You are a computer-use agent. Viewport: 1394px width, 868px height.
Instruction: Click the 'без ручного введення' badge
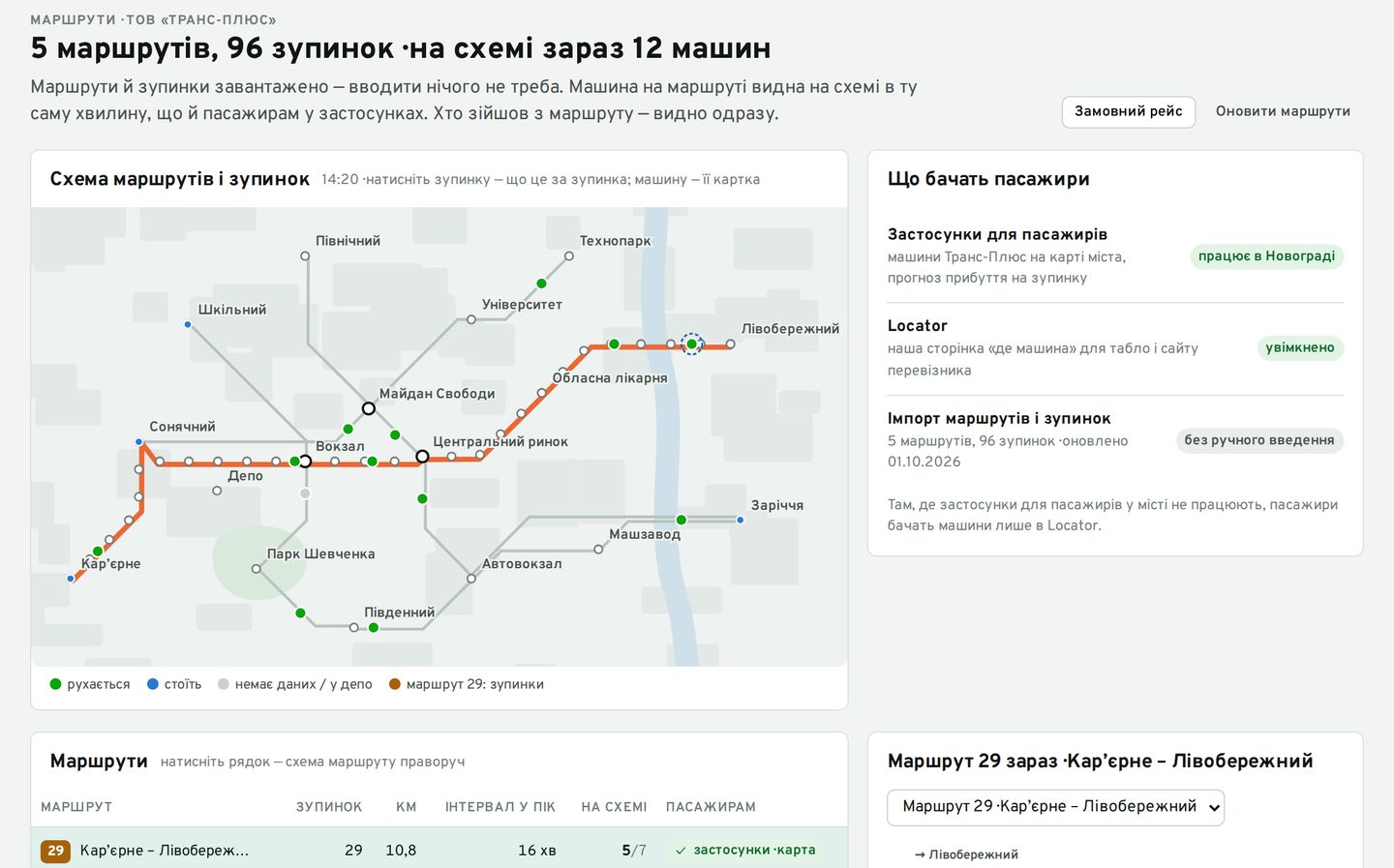click(1259, 440)
